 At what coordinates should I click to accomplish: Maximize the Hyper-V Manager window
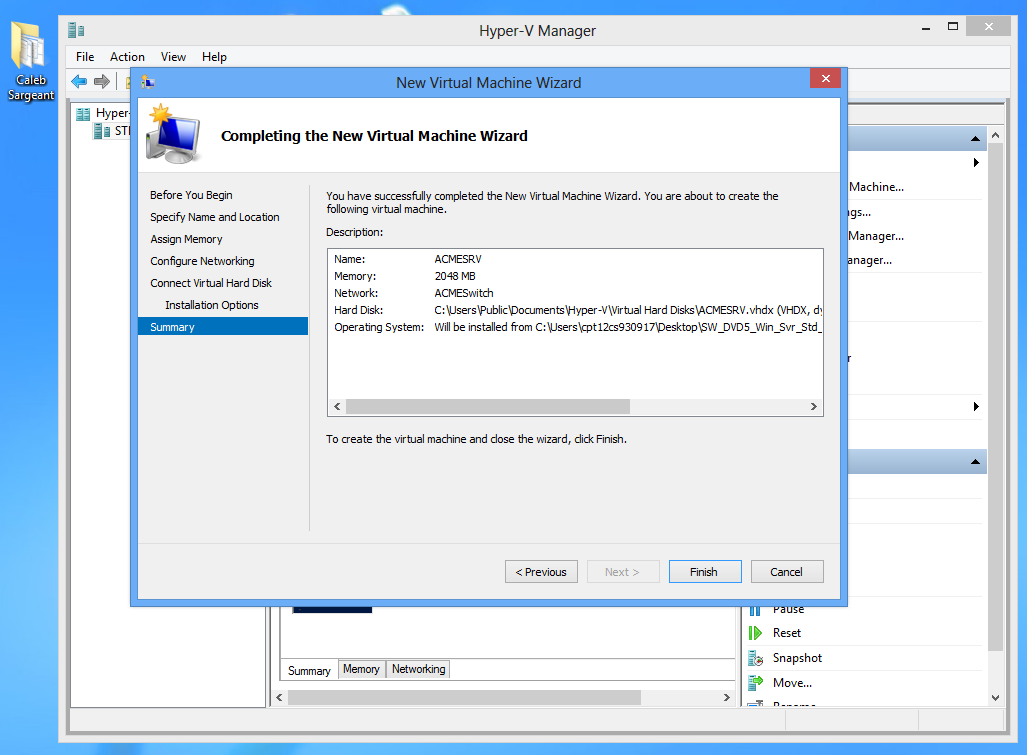pyautogui.click(x=953, y=27)
